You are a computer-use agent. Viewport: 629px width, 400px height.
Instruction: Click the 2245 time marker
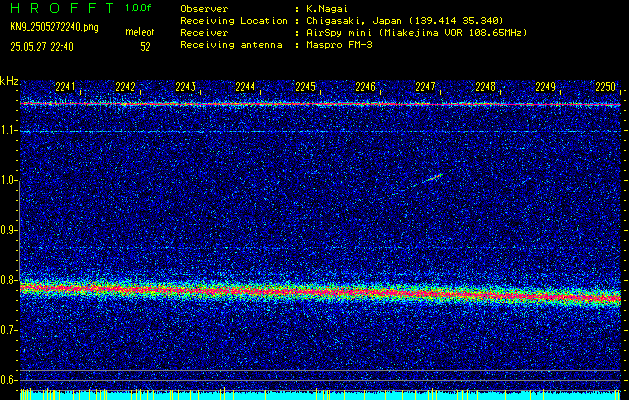[305, 87]
